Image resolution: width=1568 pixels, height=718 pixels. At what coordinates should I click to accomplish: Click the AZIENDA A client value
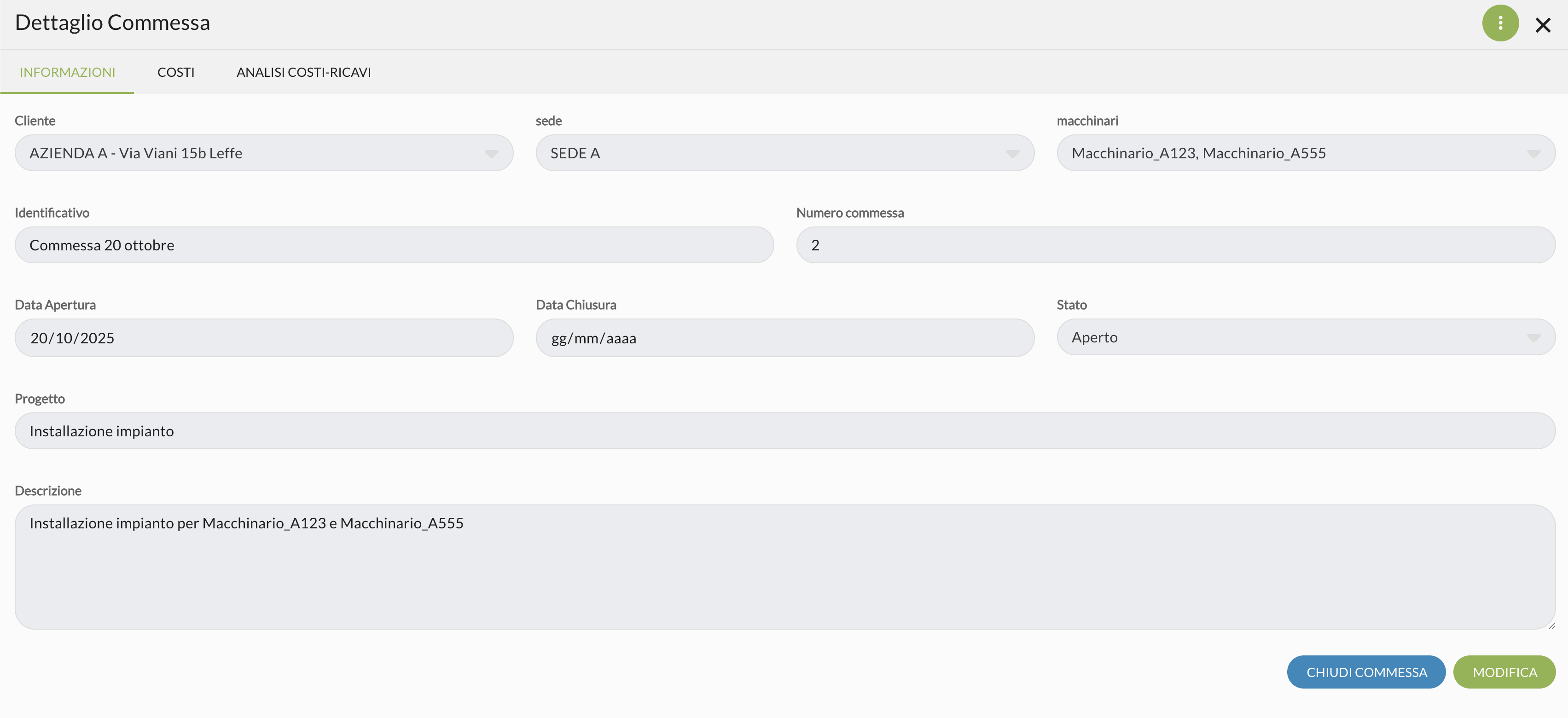[136, 153]
